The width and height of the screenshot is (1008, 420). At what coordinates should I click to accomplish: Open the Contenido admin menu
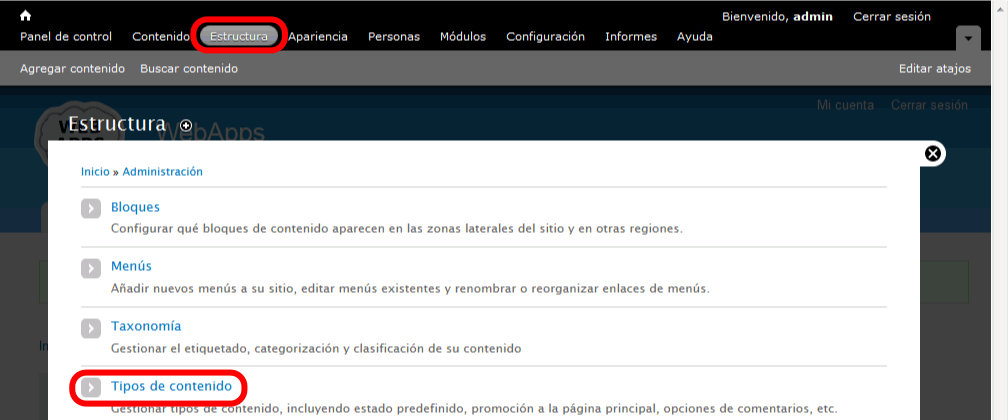pyautogui.click(x=161, y=37)
